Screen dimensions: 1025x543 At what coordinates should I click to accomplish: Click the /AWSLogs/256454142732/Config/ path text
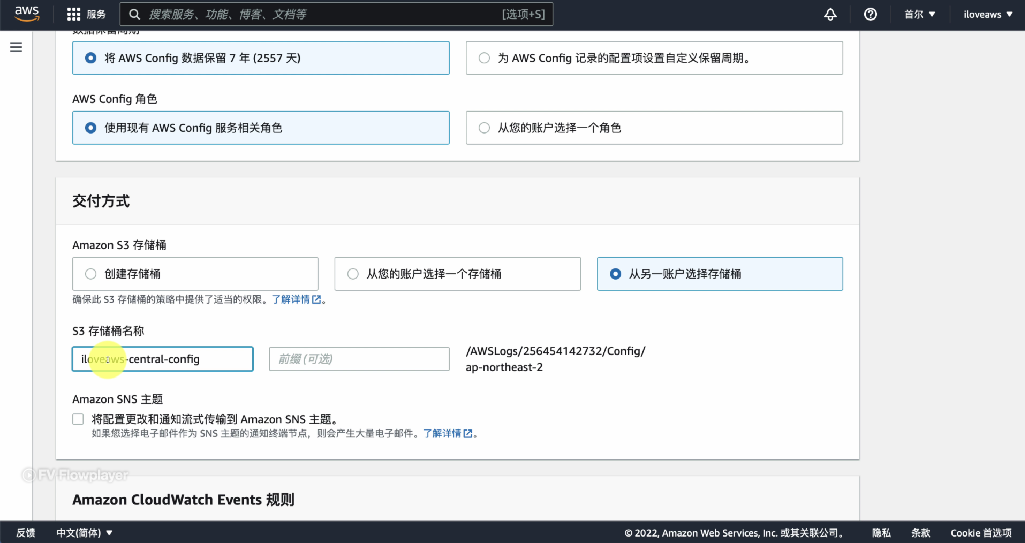pyautogui.click(x=556, y=351)
